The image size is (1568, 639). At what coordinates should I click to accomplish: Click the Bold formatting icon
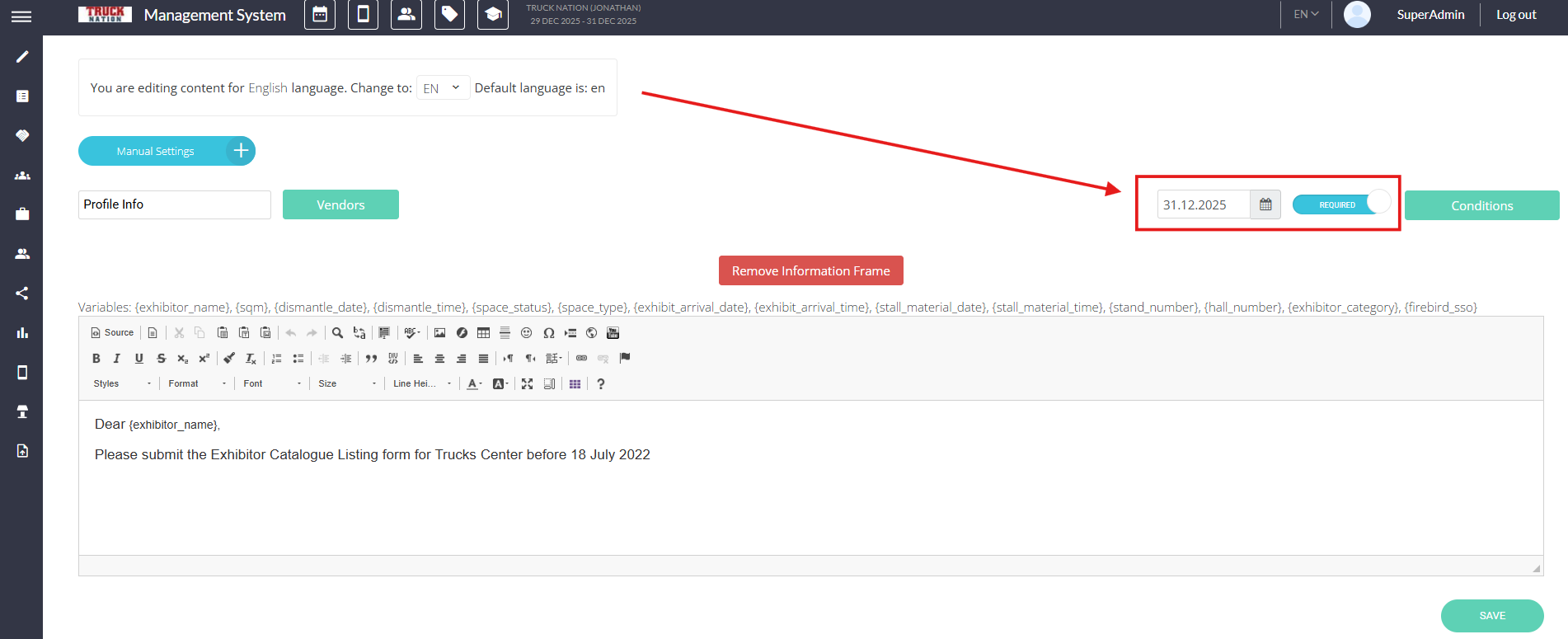[96, 359]
